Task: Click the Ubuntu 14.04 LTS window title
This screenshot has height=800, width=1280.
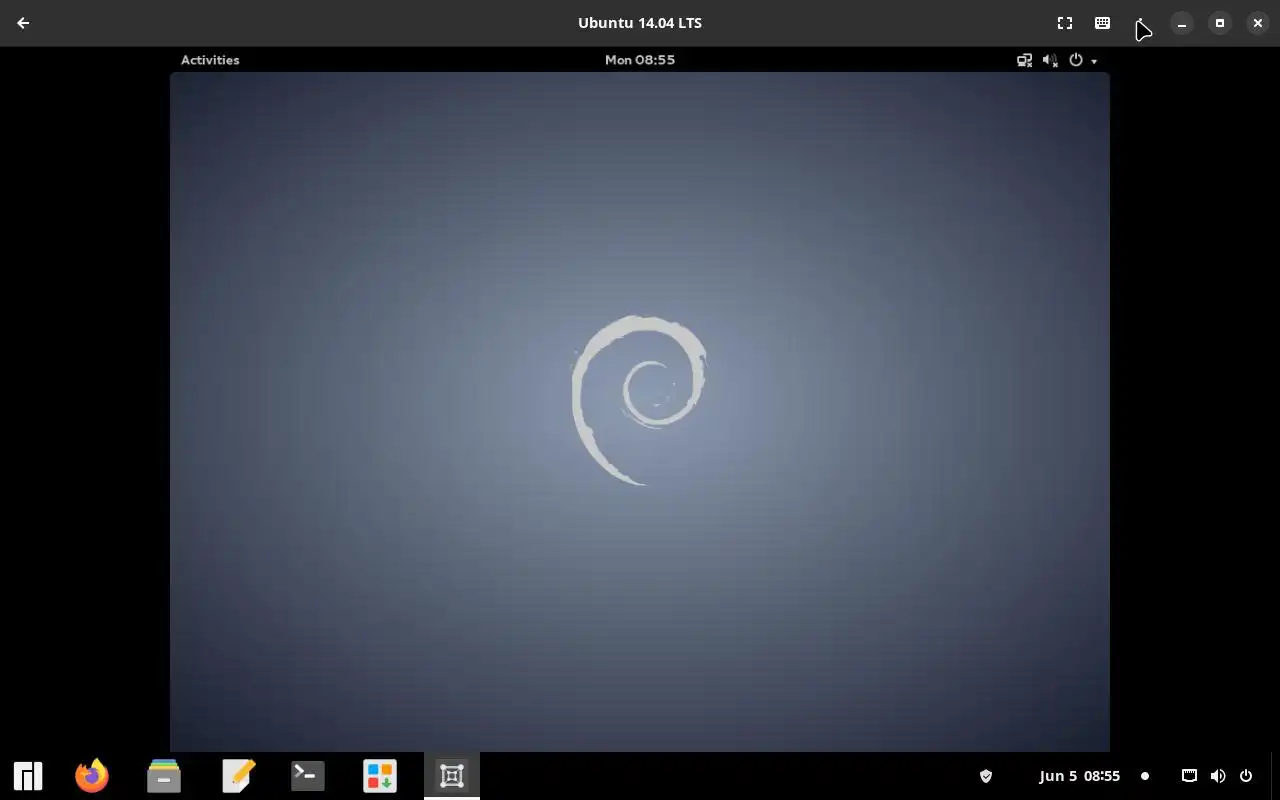Action: (x=640, y=23)
